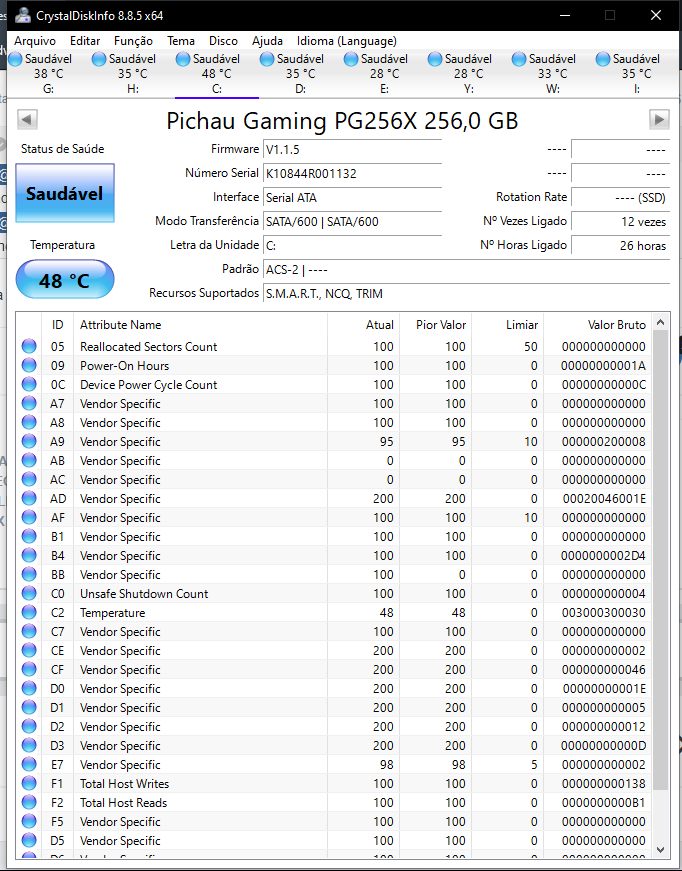The image size is (682, 871).
Task: Click the Nº Vezes Ligado value 12 vezes
Action: tap(620, 222)
